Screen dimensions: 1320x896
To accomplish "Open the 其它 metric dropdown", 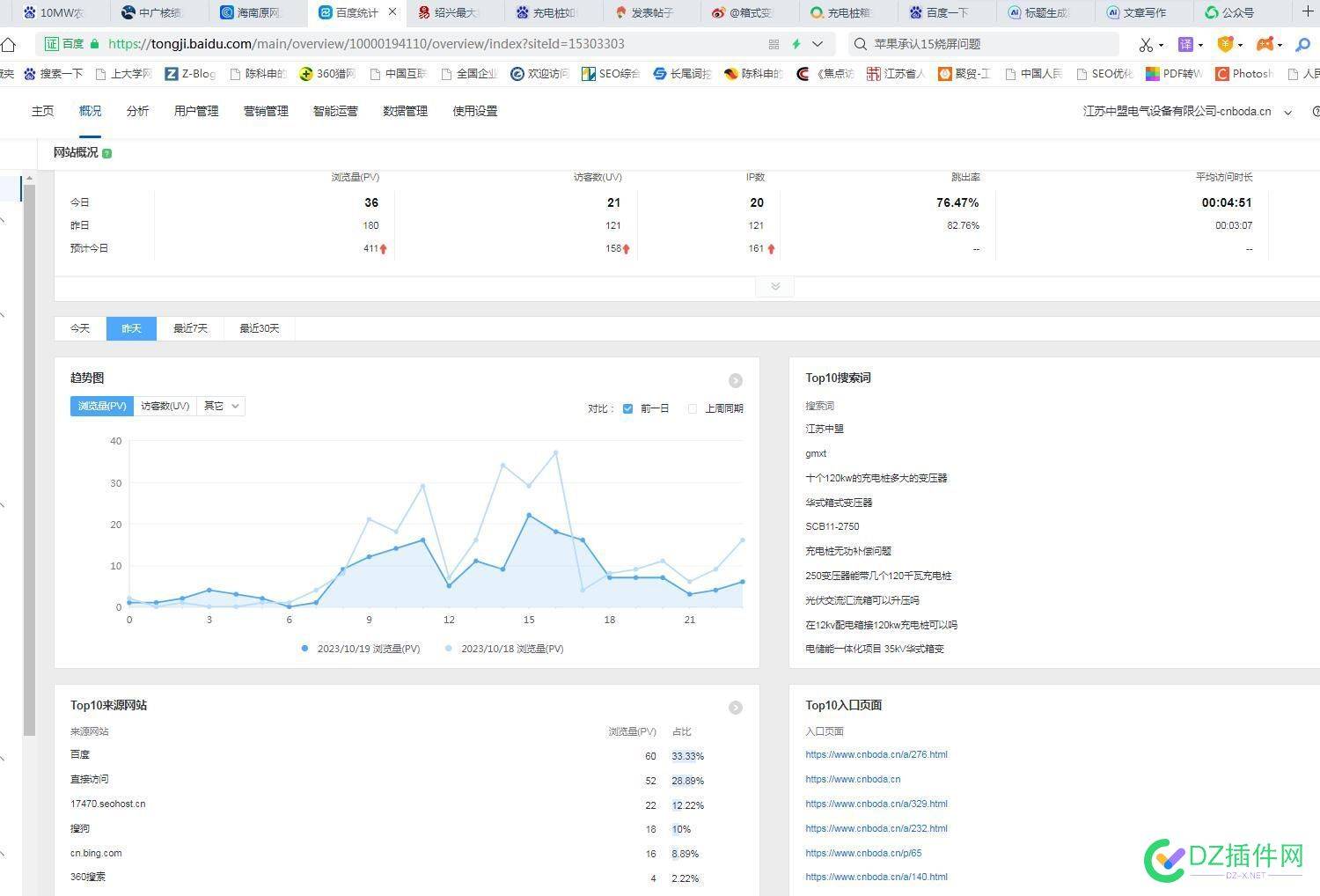I will point(221,406).
